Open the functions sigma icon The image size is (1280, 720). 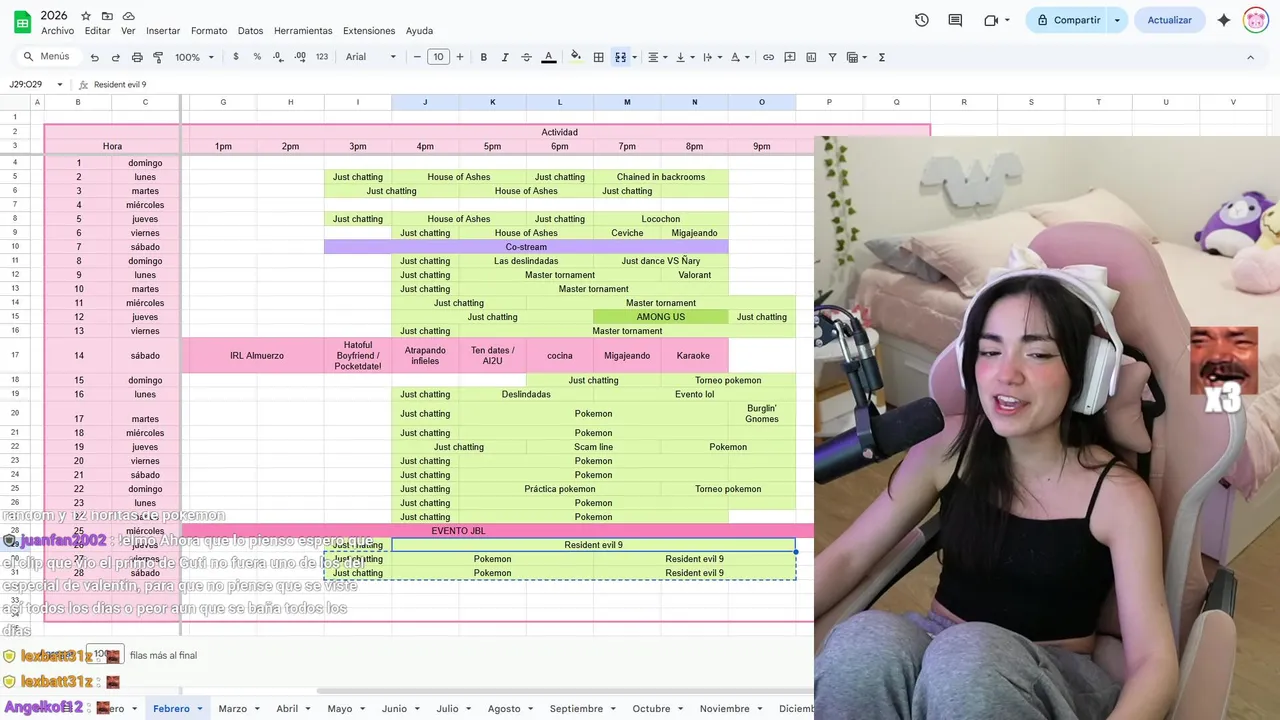[x=882, y=57]
